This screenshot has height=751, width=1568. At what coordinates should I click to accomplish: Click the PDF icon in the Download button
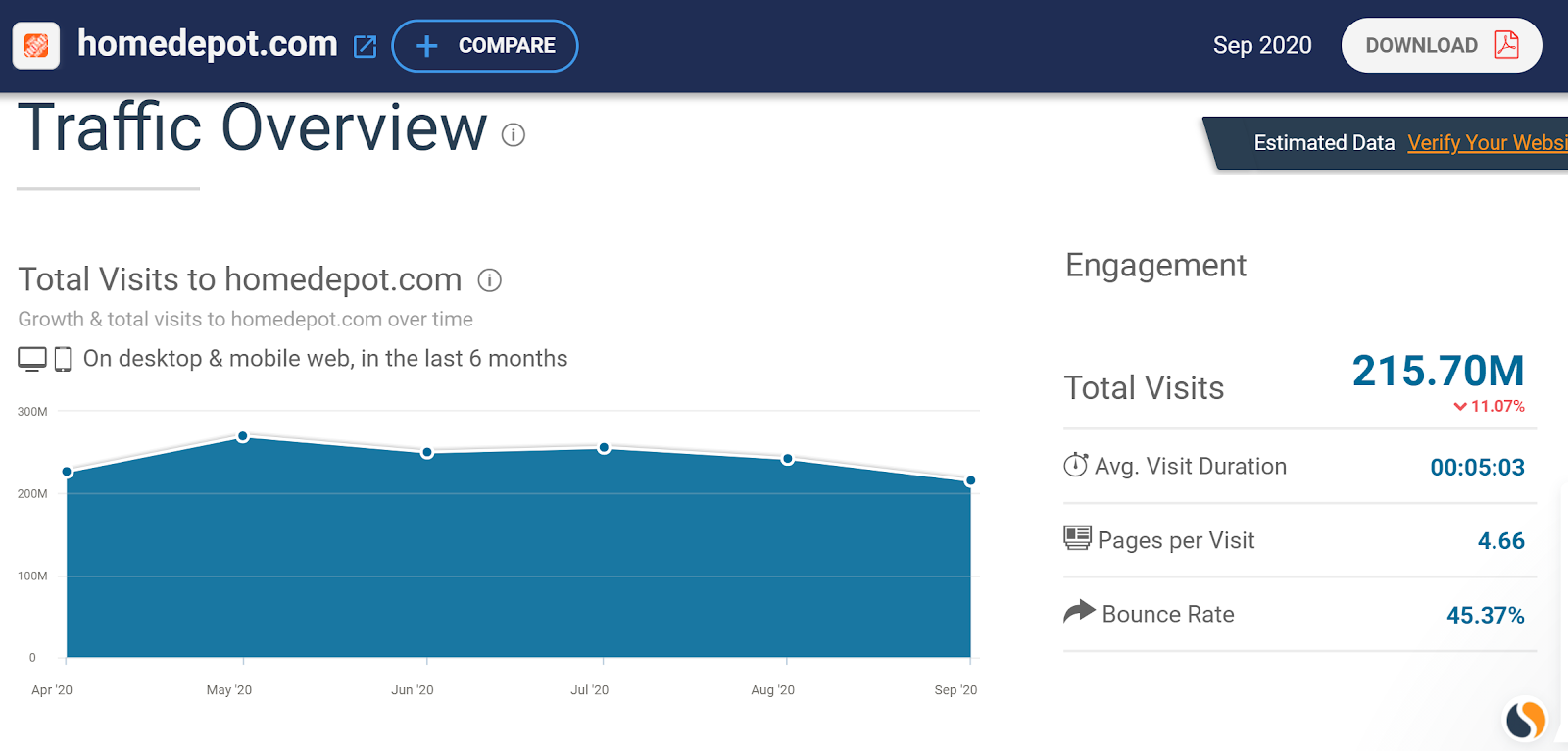pyautogui.click(x=1506, y=45)
